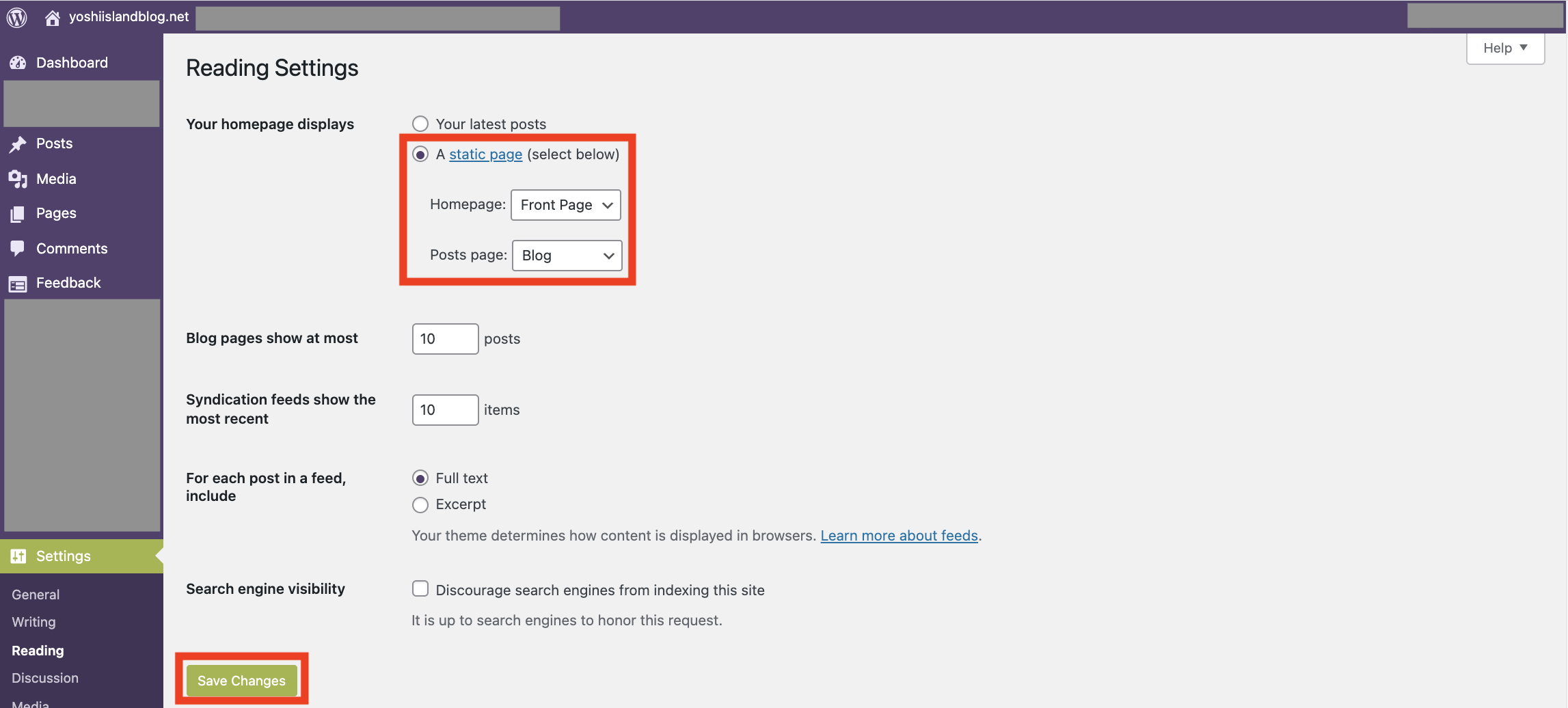Expand the Help dropdown tab

click(1505, 48)
